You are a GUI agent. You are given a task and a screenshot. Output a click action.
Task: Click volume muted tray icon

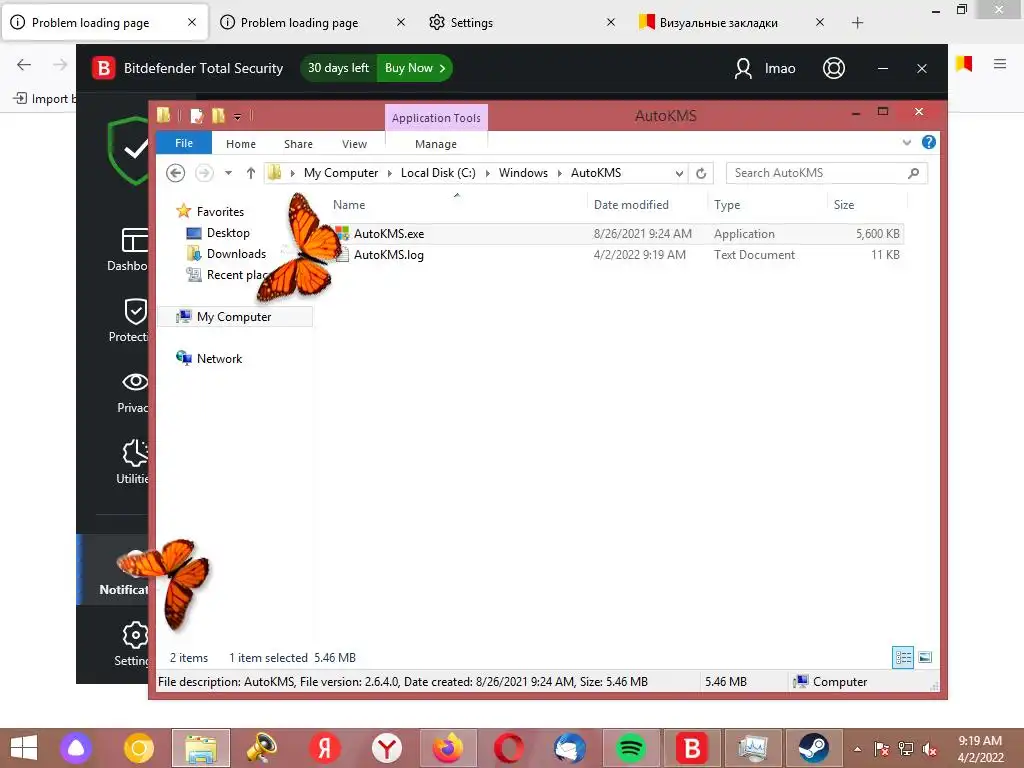tap(930, 748)
